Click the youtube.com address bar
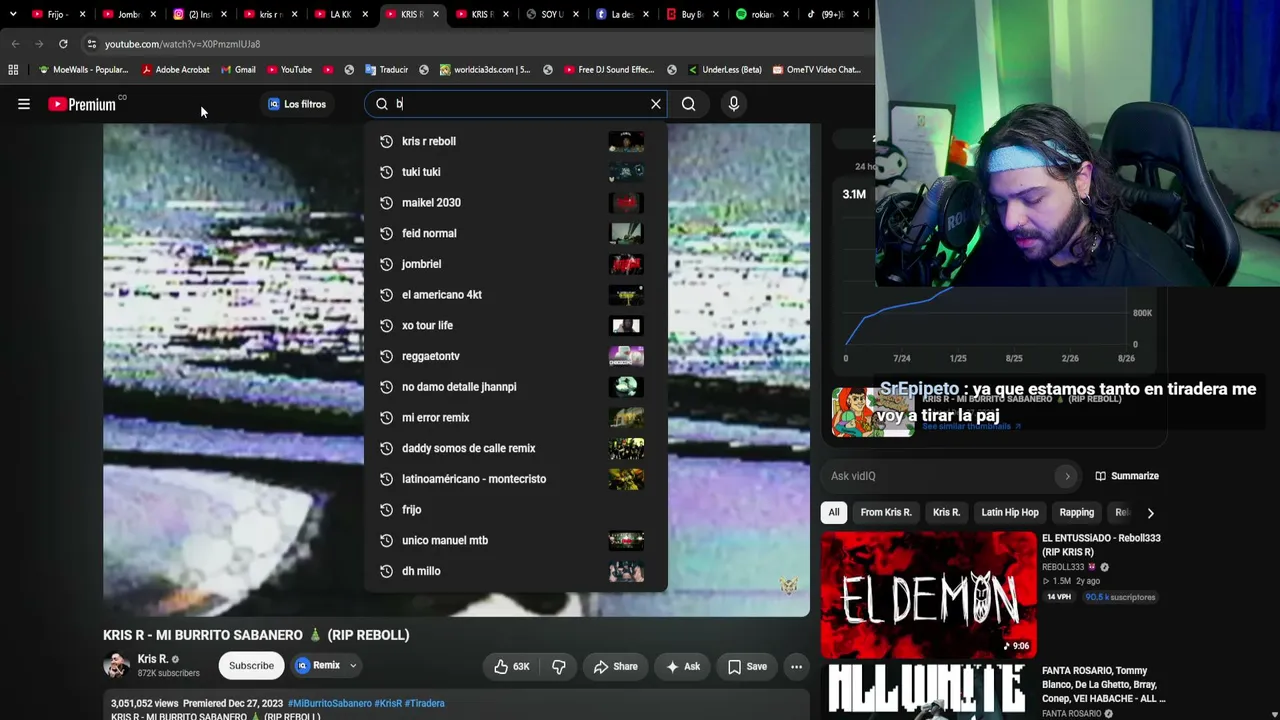 point(480,44)
